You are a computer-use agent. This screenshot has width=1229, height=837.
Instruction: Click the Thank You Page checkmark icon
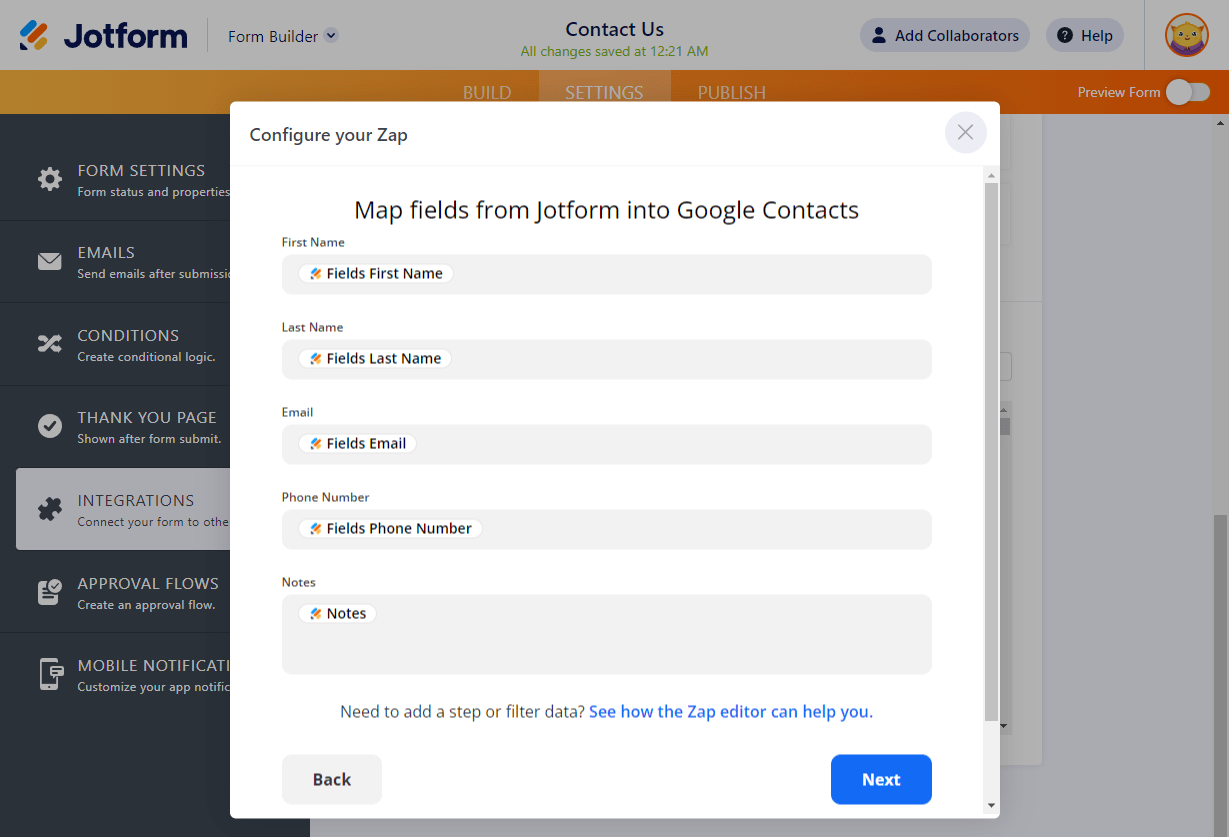(49, 426)
